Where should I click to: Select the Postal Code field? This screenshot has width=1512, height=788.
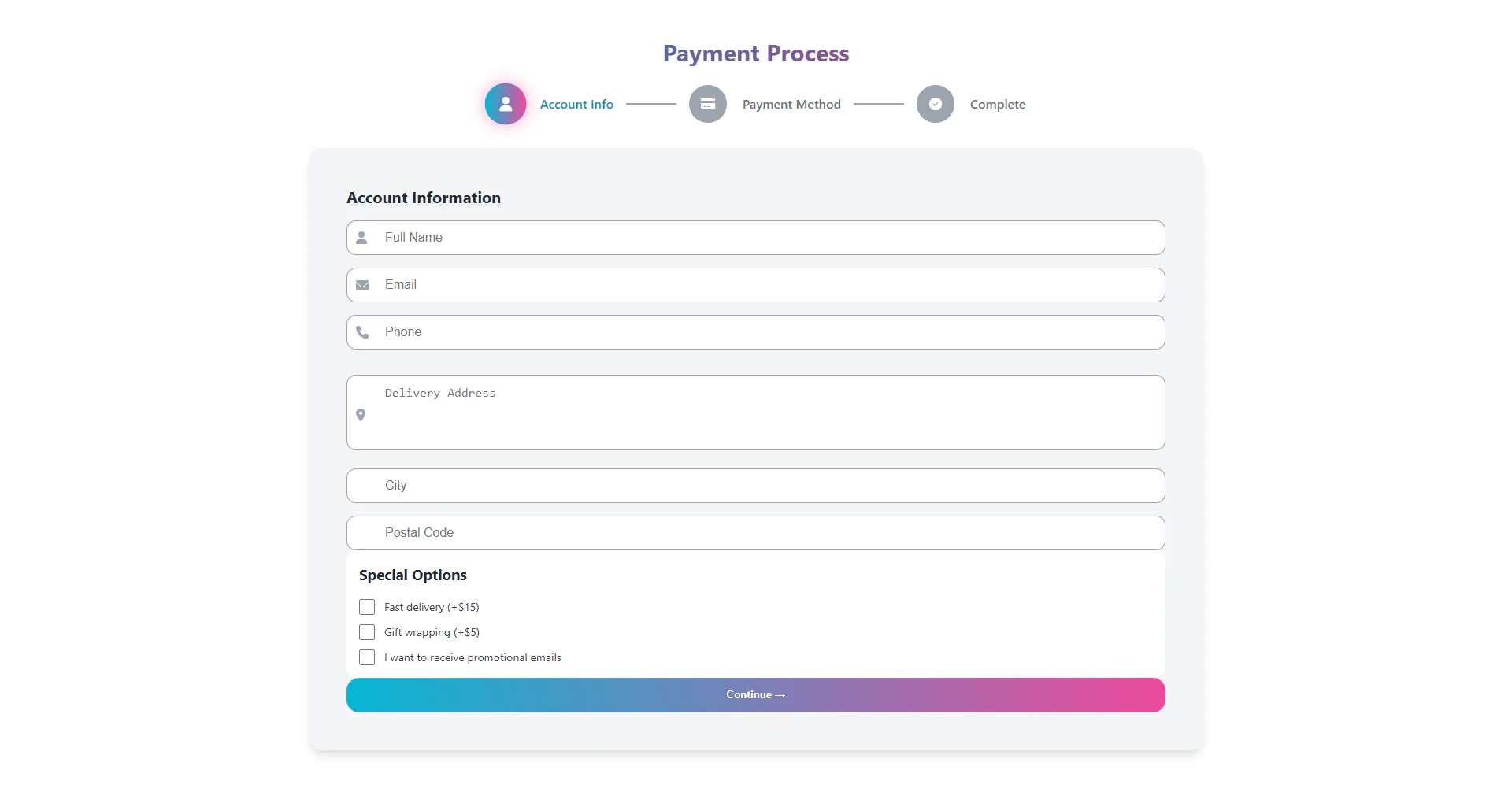[x=755, y=532]
